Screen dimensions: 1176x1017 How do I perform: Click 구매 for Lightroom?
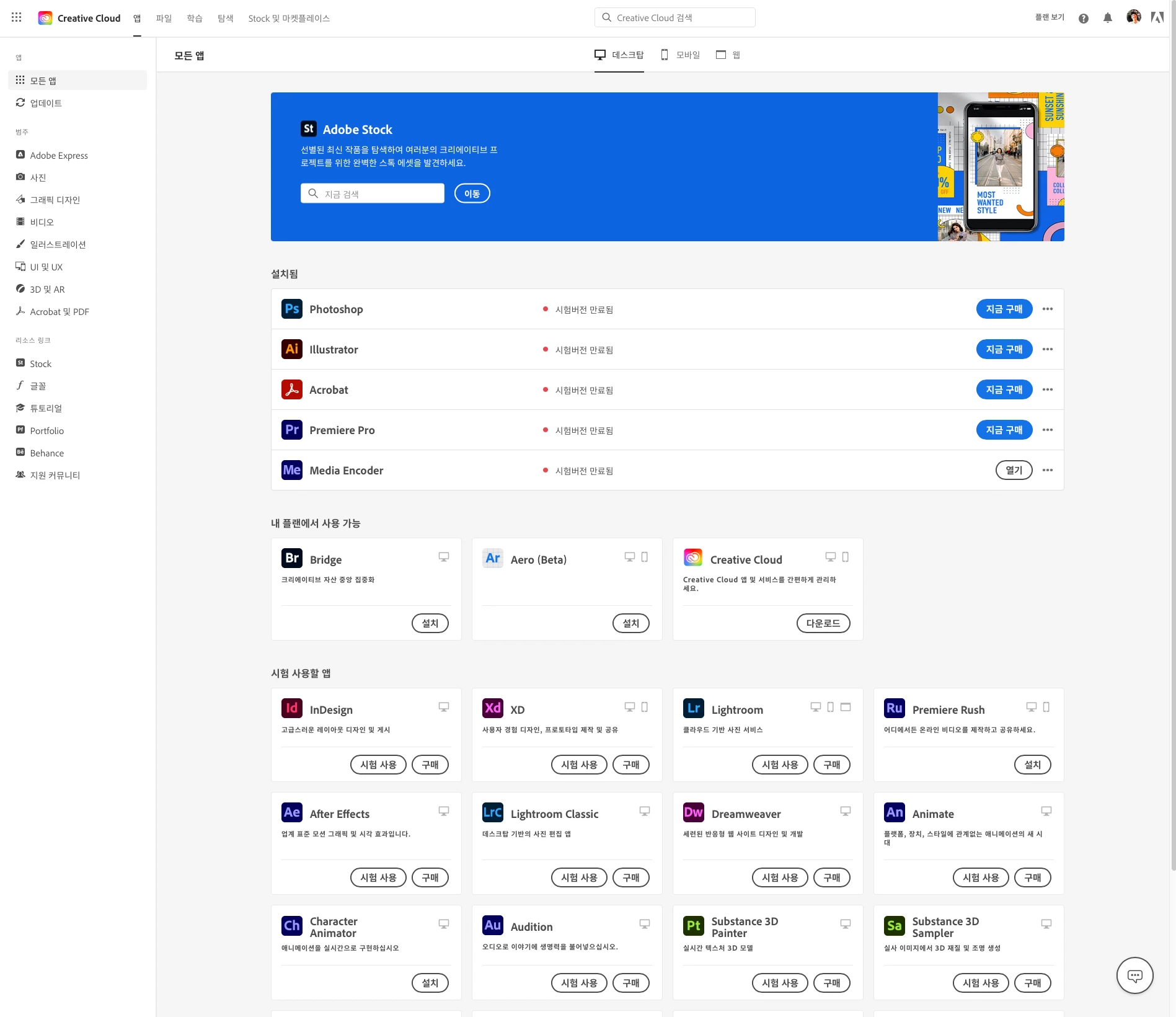pyautogui.click(x=832, y=765)
